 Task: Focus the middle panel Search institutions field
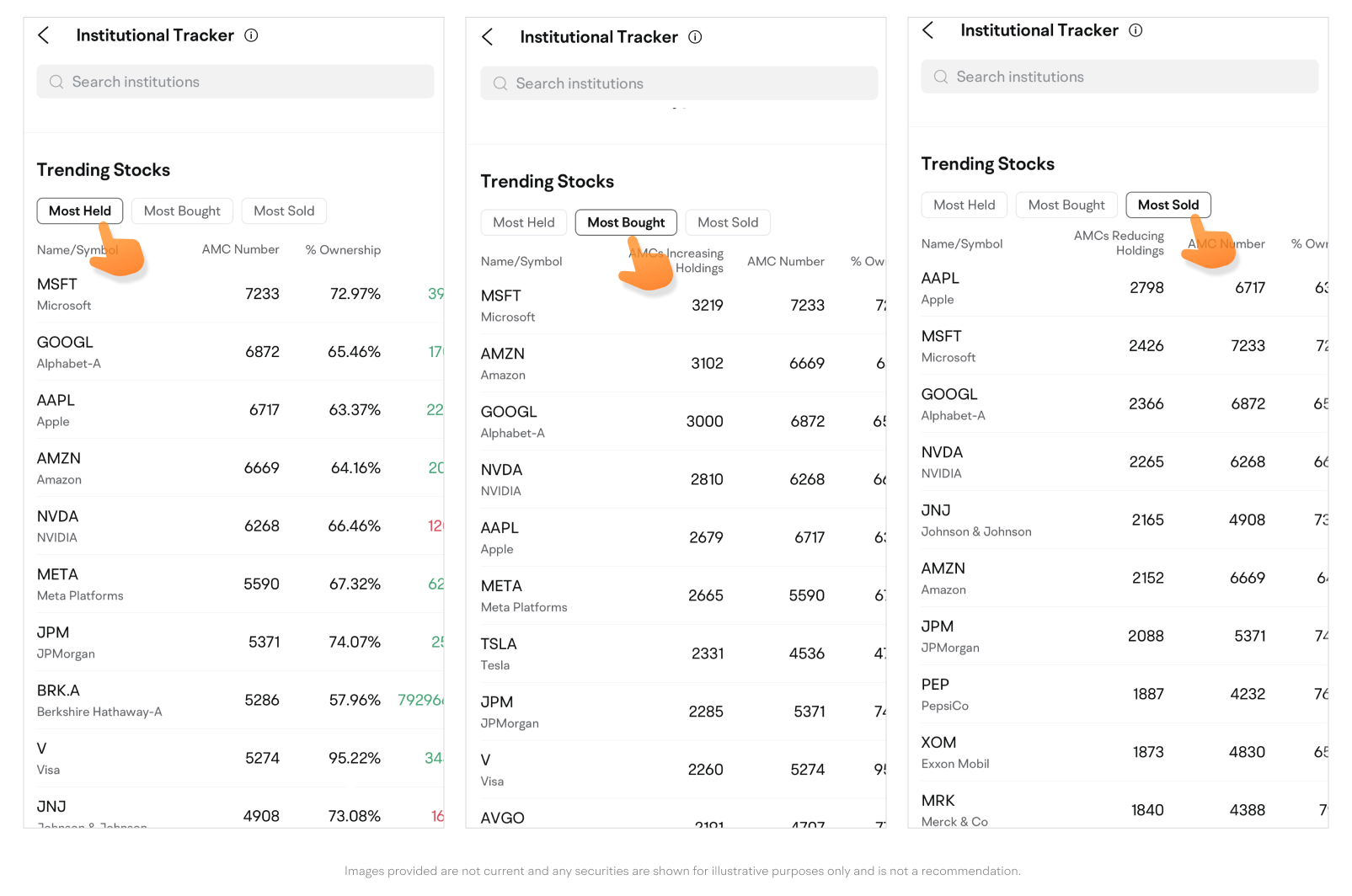(x=679, y=83)
